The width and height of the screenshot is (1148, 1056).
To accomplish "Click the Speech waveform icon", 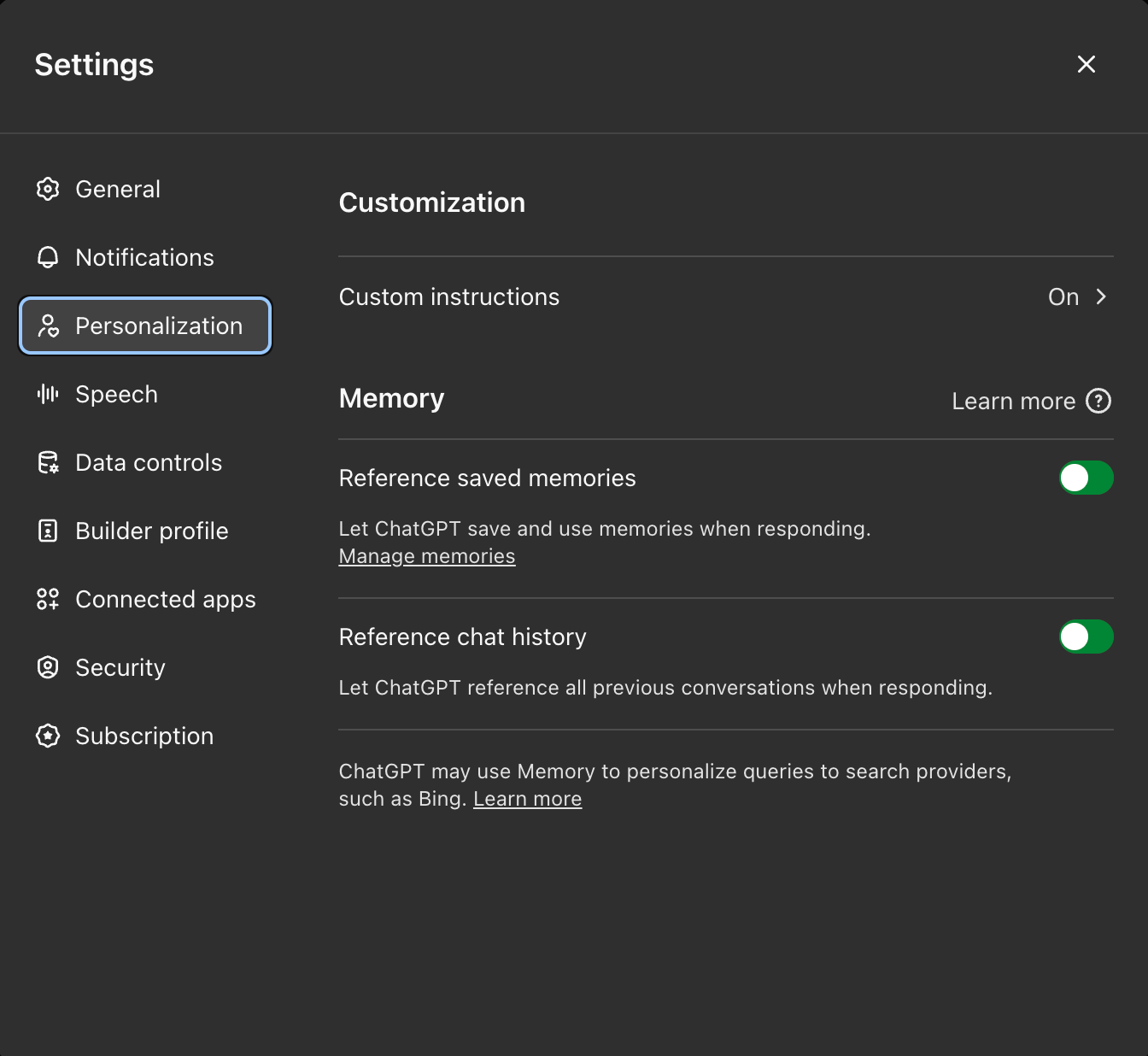I will click(x=48, y=394).
